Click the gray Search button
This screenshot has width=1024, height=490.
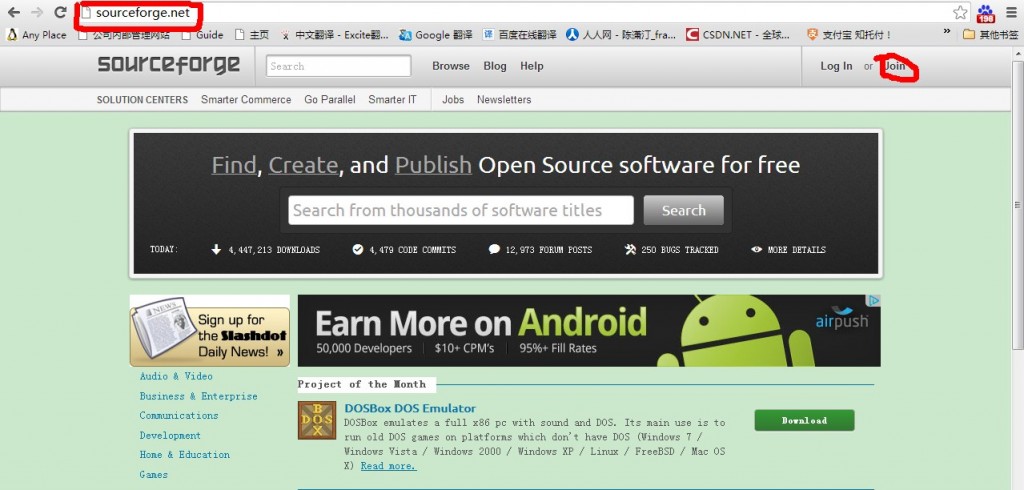(x=684, y=210)
